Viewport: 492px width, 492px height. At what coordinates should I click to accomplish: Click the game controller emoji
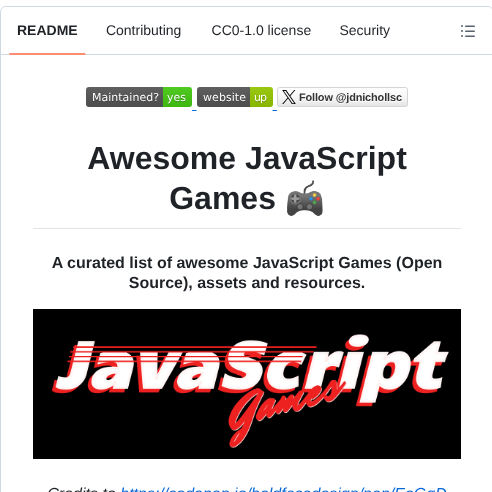pyautogui.click(x=305, y=199)
